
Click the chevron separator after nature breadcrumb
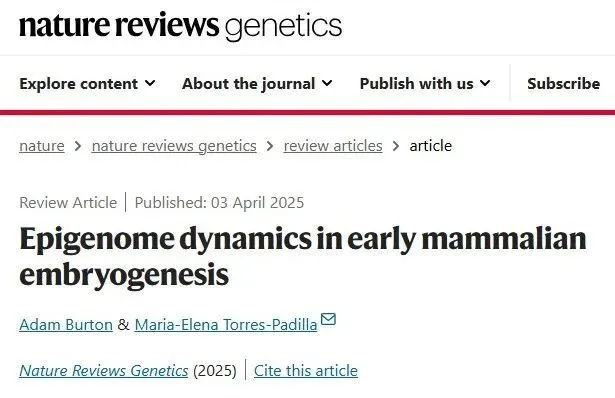(78, 146)
